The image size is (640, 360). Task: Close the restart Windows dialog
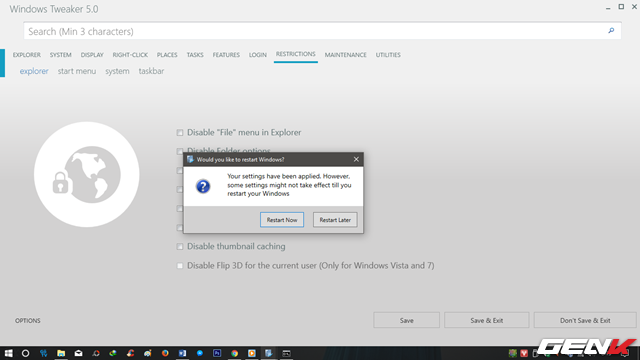pyautogui.click(x=356, y=159)
